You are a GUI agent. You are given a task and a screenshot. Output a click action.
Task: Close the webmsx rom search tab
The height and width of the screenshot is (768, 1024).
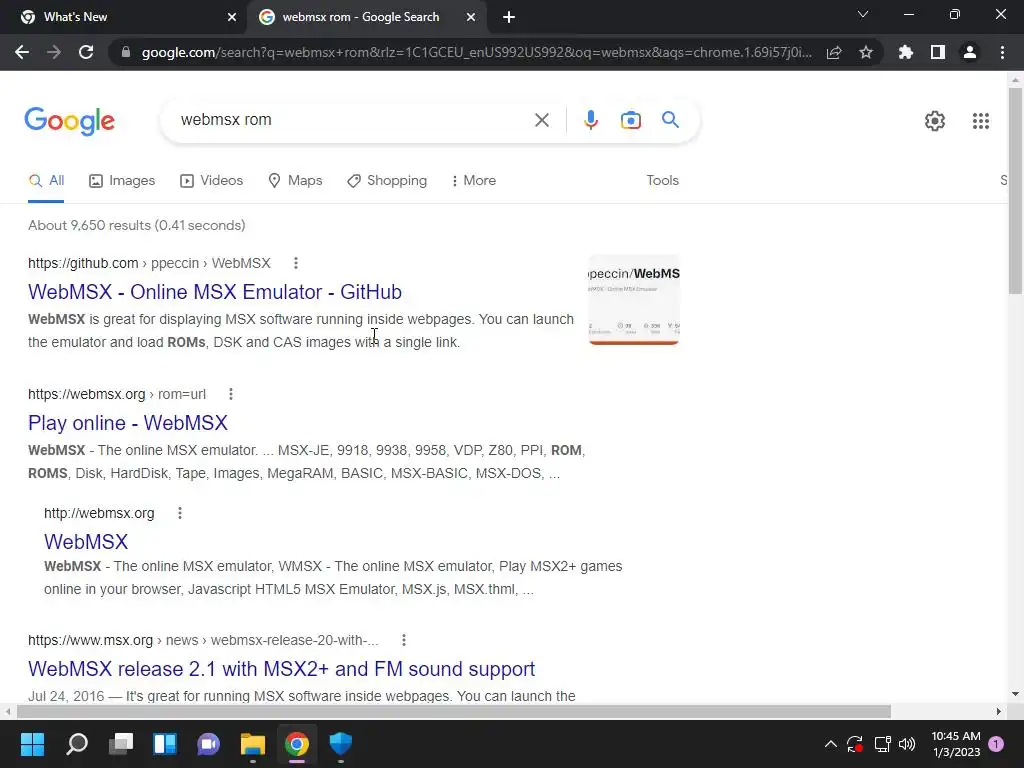(x=471, y=17)
